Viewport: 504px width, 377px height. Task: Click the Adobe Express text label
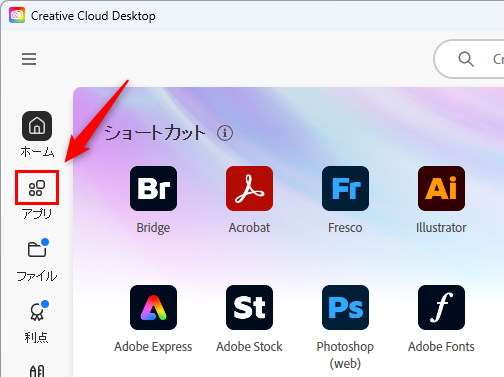click(x=153, y=347)
